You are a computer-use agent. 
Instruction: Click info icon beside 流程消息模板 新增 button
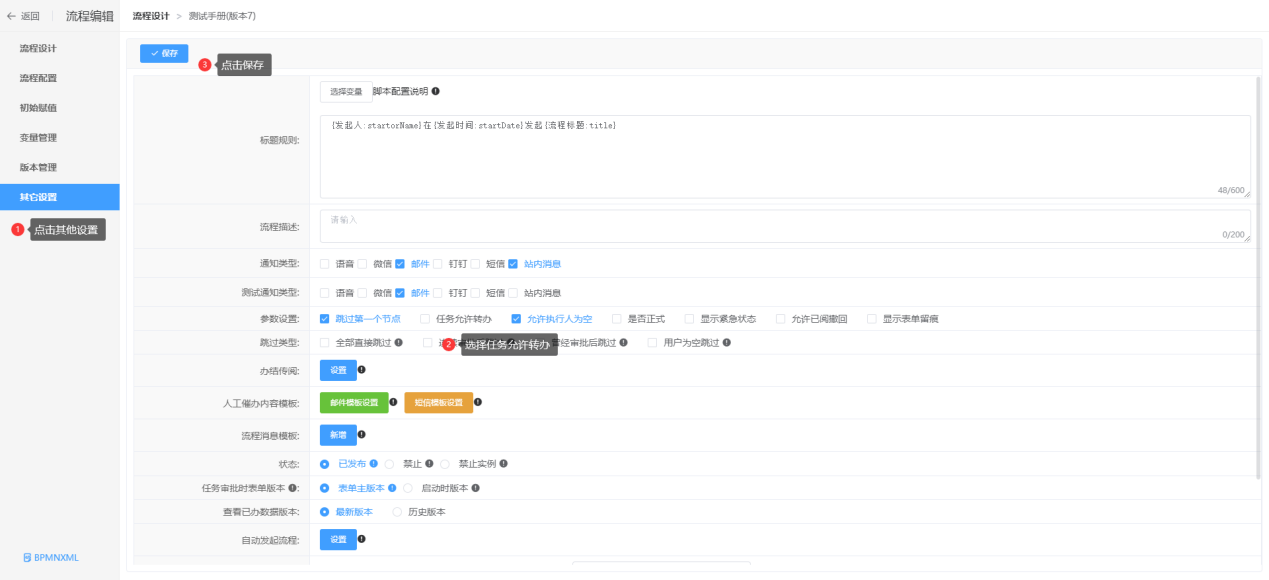(x=361, y=435)
